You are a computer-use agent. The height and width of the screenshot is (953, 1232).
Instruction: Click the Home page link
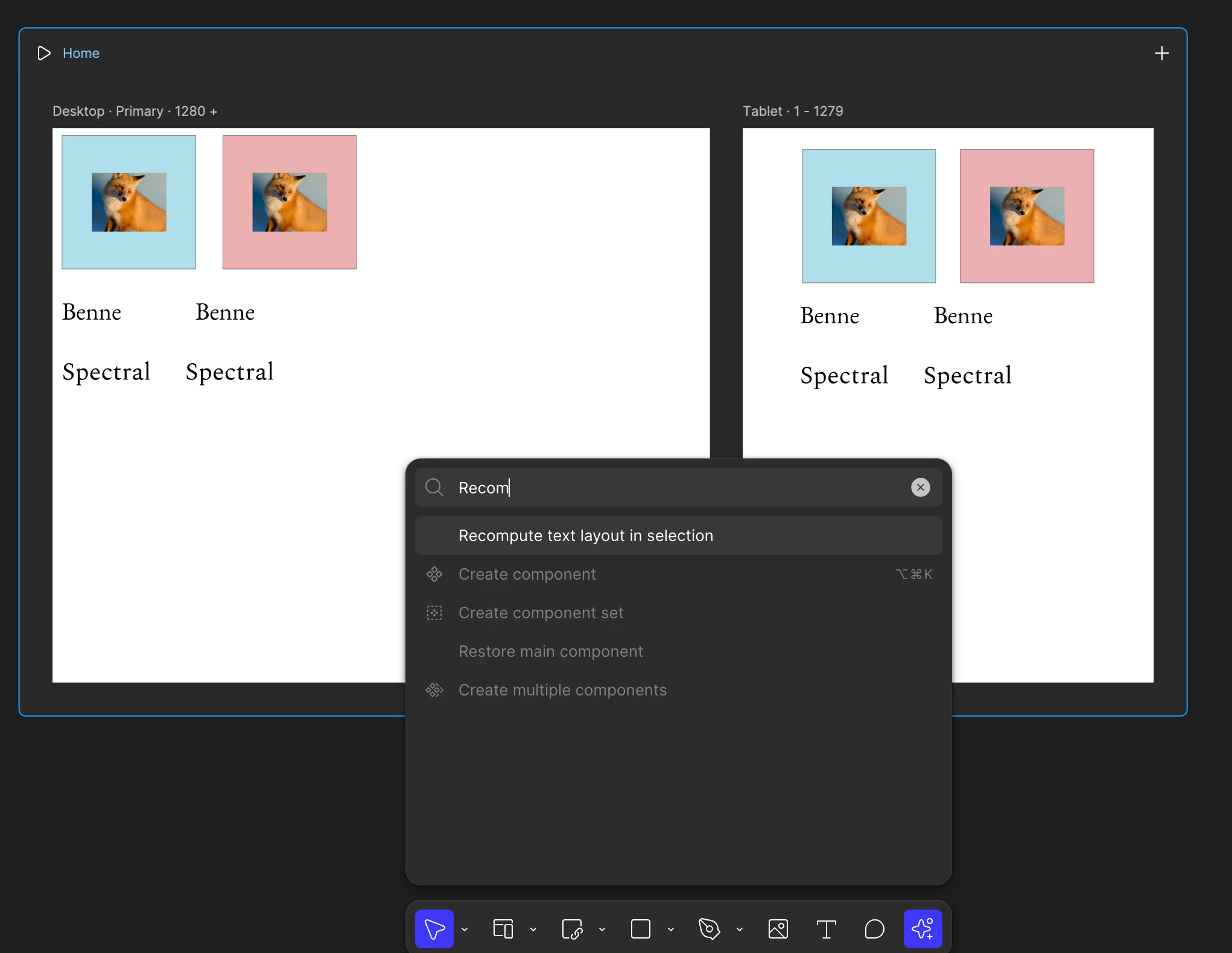pyautogui.click(x=81, y=53)
